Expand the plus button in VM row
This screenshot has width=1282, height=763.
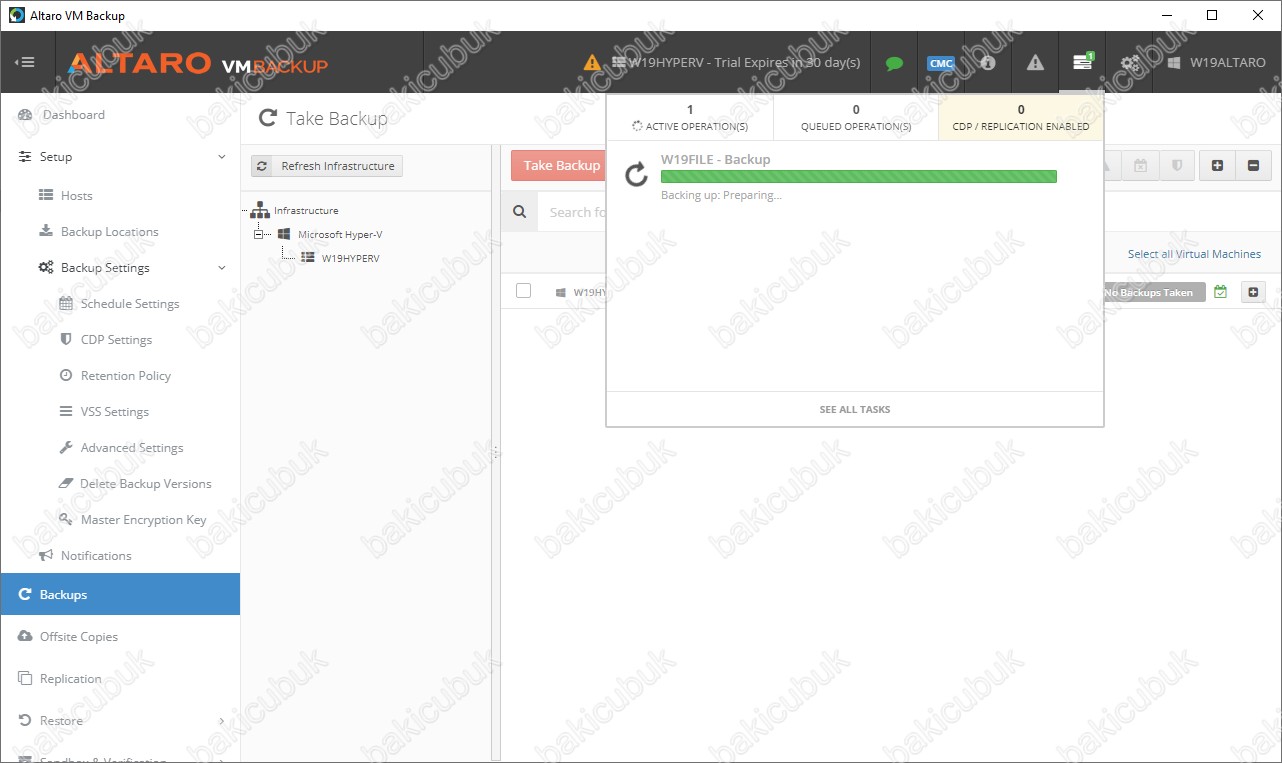coord(1253,292)
